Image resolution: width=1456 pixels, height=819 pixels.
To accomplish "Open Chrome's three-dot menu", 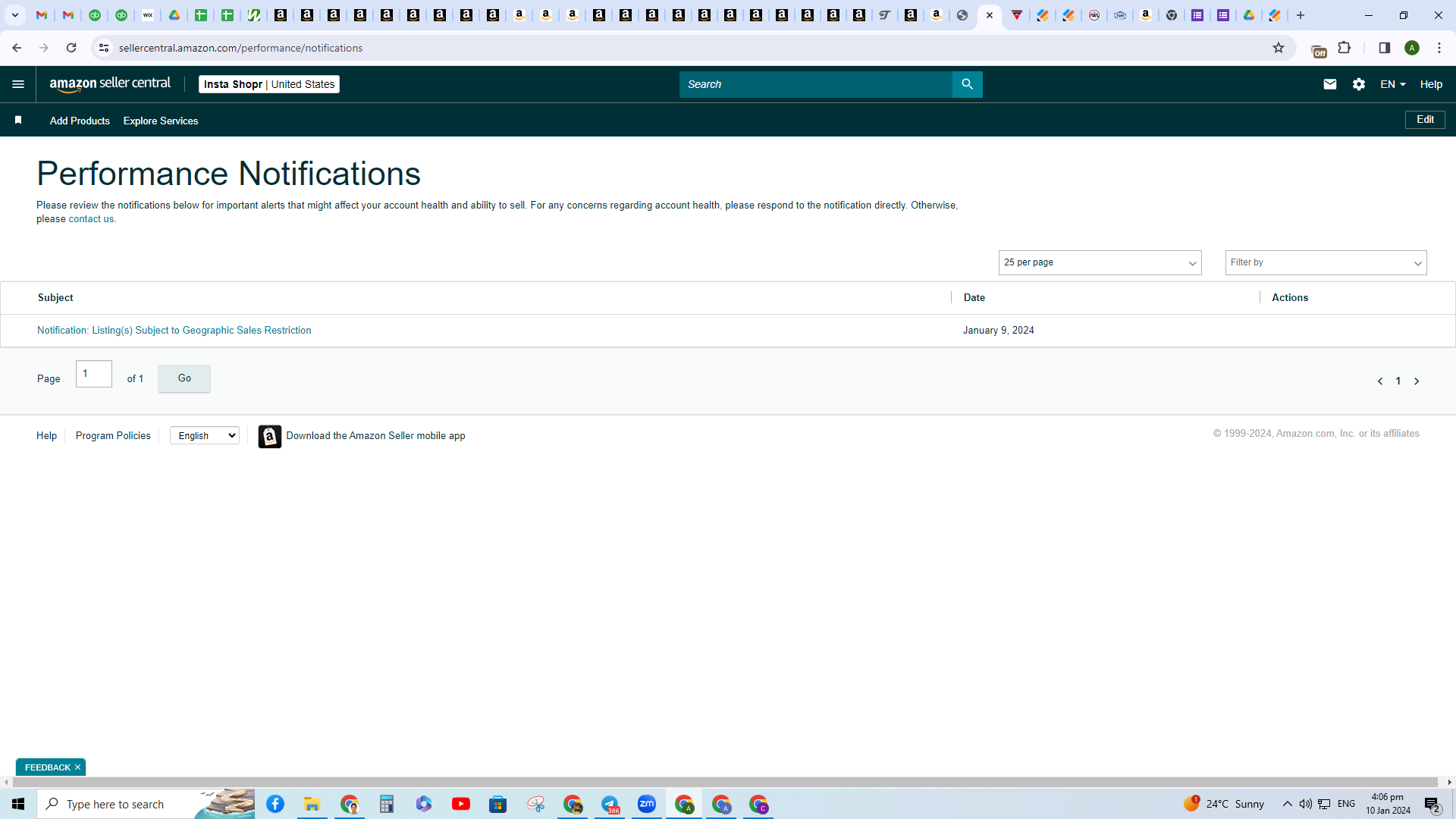I will [x=1439, y=48].
